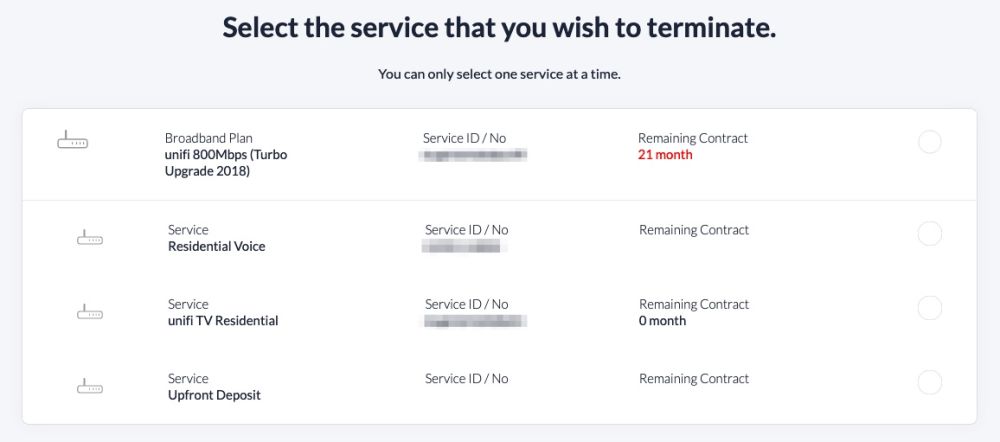Select the unifi 800Mbps broadband plan radio button
This screenshot has height=442, width=1000.
[x=929, y=142]
